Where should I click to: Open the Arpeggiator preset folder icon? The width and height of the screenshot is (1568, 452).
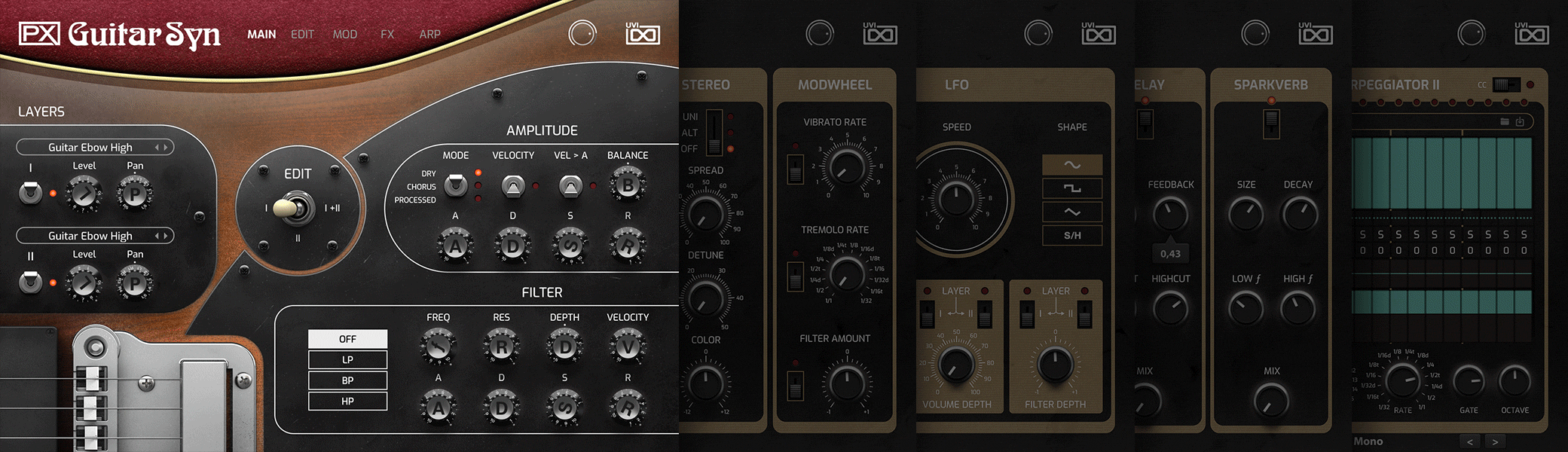click(x=1505, y=121)
